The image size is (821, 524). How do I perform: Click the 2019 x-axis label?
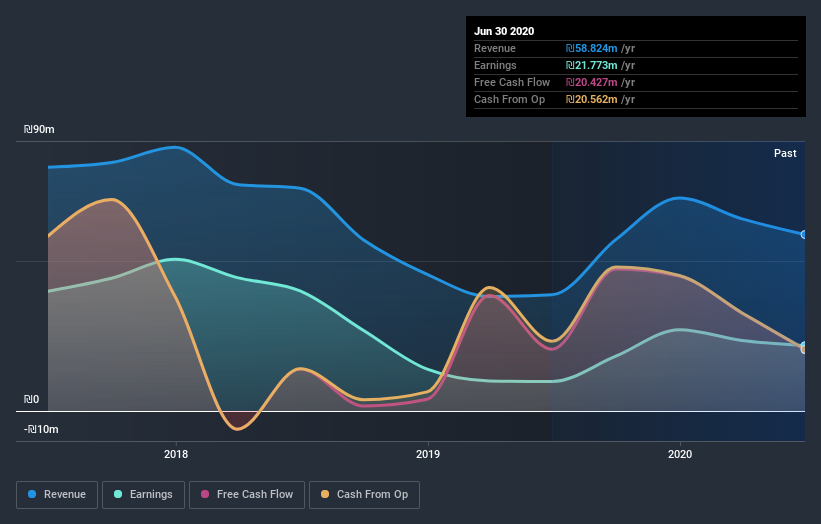click(428, 454)
